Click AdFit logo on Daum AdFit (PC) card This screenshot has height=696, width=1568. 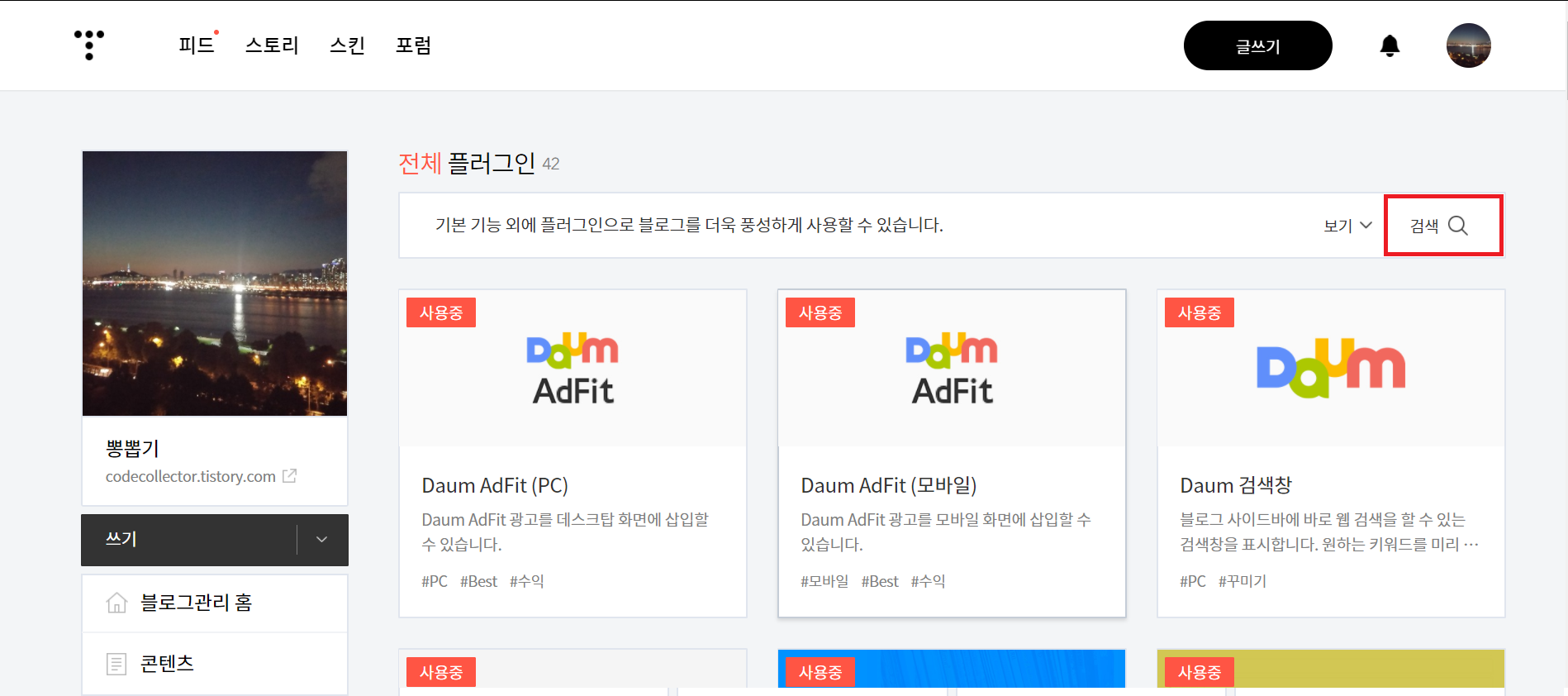coord(573,369)
